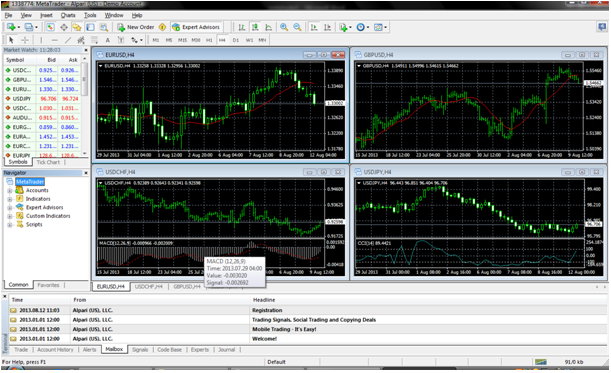
Task: Open the Profiles toolbar icon
Action: pyautogui.click(x=28, y=27)
